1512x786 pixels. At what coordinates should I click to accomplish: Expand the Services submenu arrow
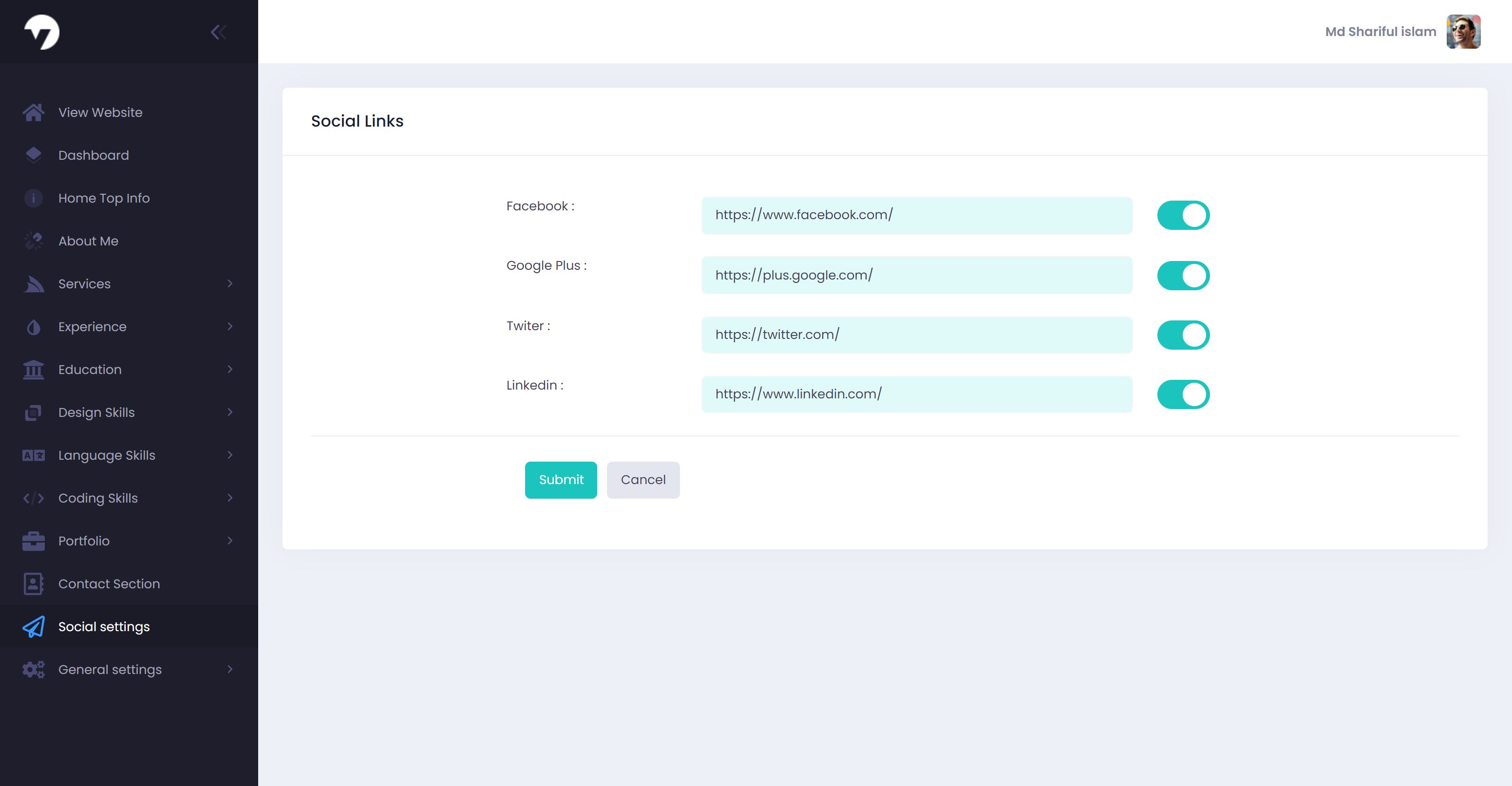point(230,283)
